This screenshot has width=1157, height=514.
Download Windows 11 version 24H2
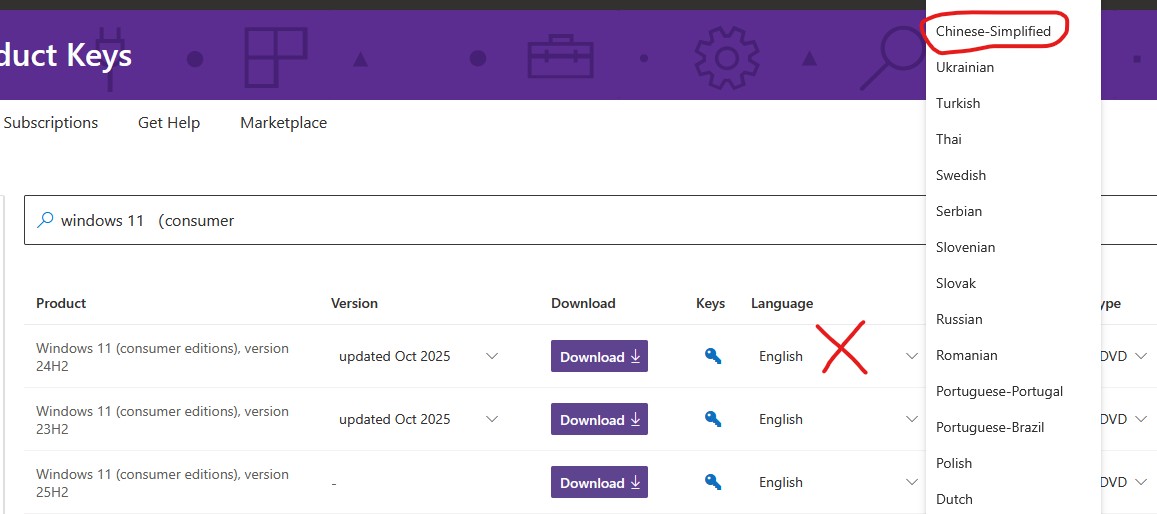click(x=599, y=356)
